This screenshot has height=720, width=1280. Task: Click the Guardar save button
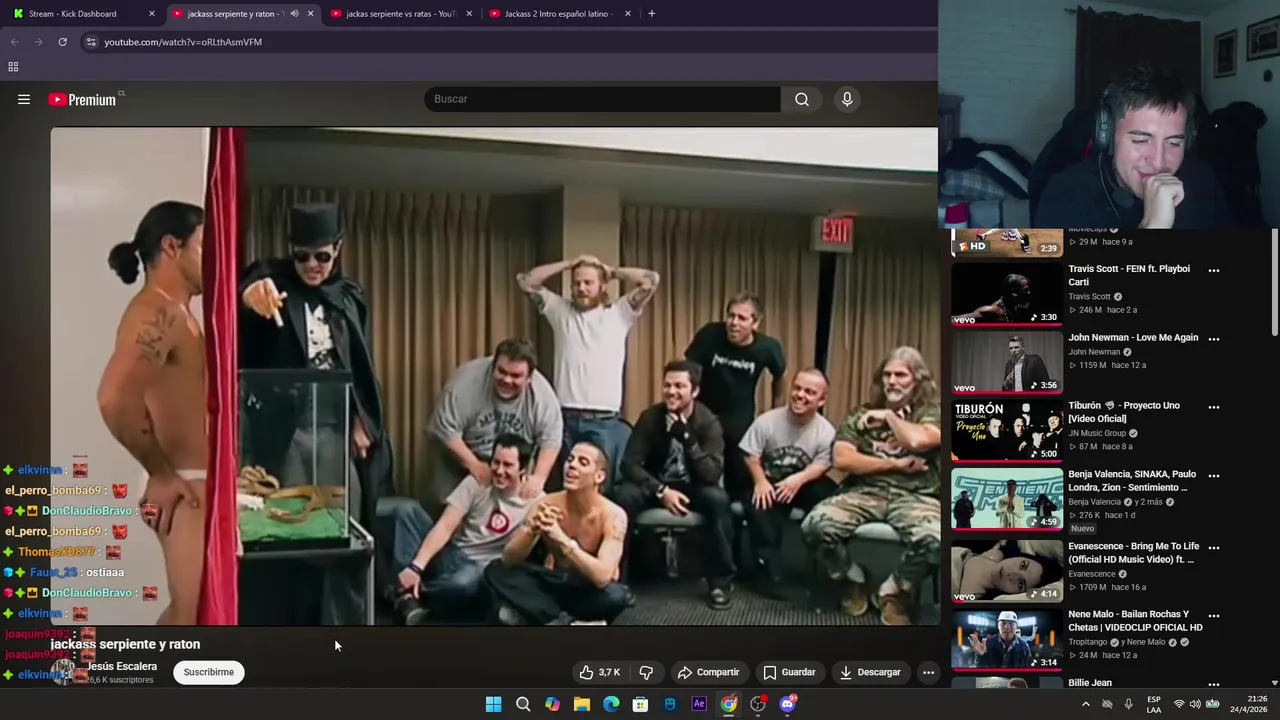[x=789, y=672]
